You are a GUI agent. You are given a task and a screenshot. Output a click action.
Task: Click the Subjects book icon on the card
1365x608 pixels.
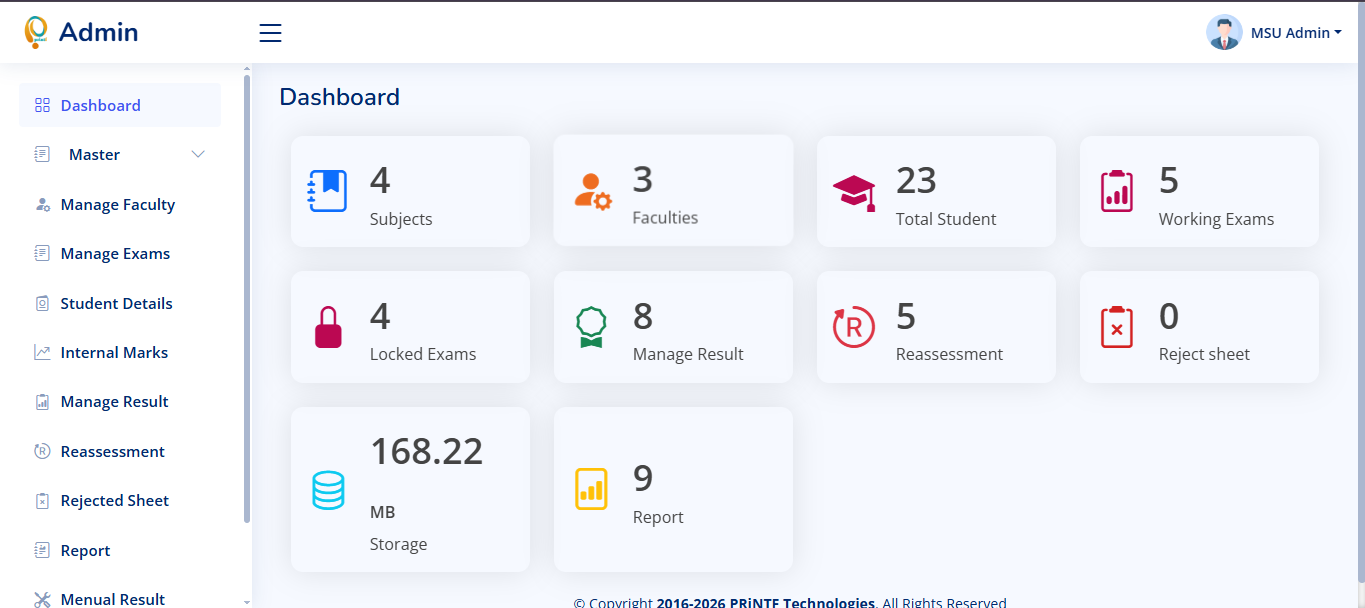328,190
